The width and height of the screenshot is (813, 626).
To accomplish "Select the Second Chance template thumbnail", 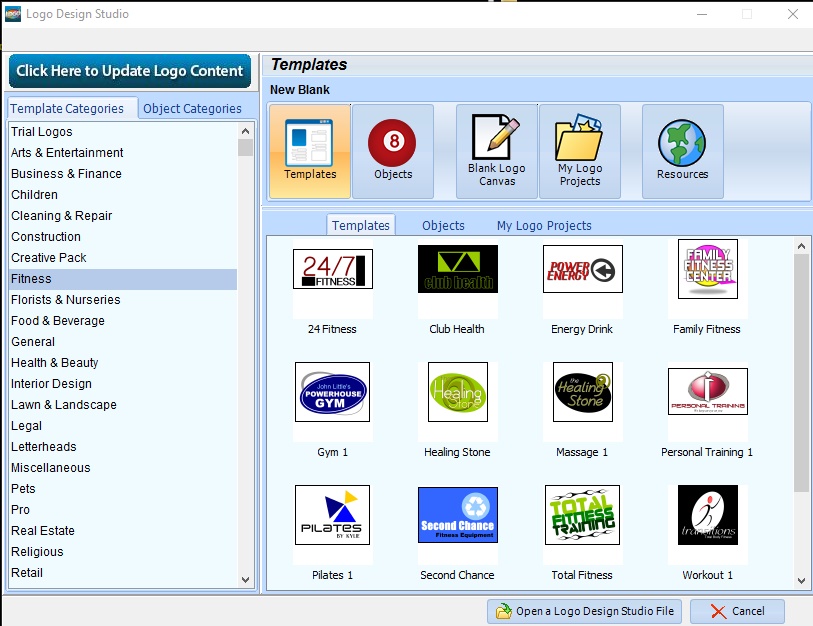I will pyautogui.click(x=458, y=515).
